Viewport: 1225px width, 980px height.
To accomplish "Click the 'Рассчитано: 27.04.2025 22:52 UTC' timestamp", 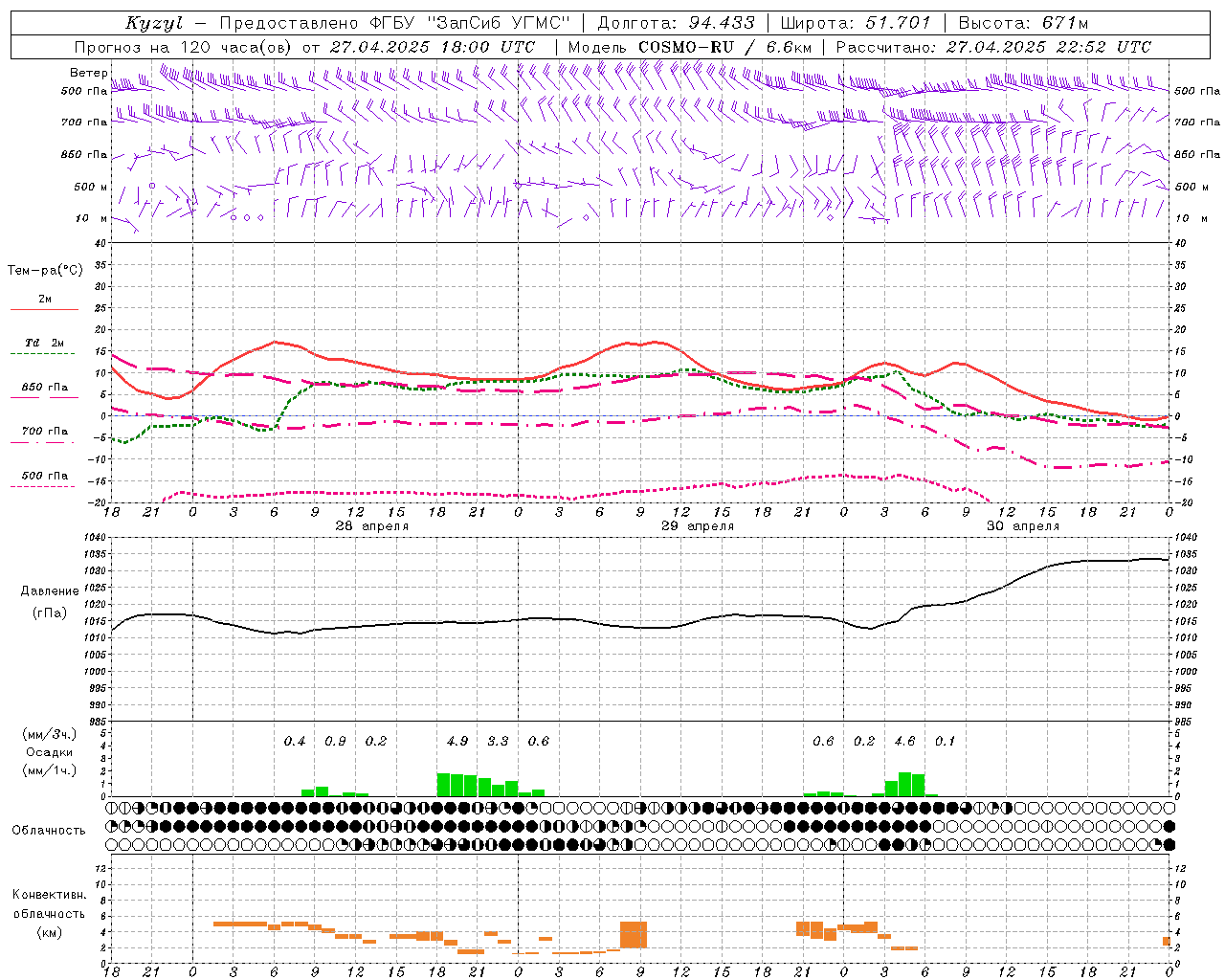I will pos(993,47).
